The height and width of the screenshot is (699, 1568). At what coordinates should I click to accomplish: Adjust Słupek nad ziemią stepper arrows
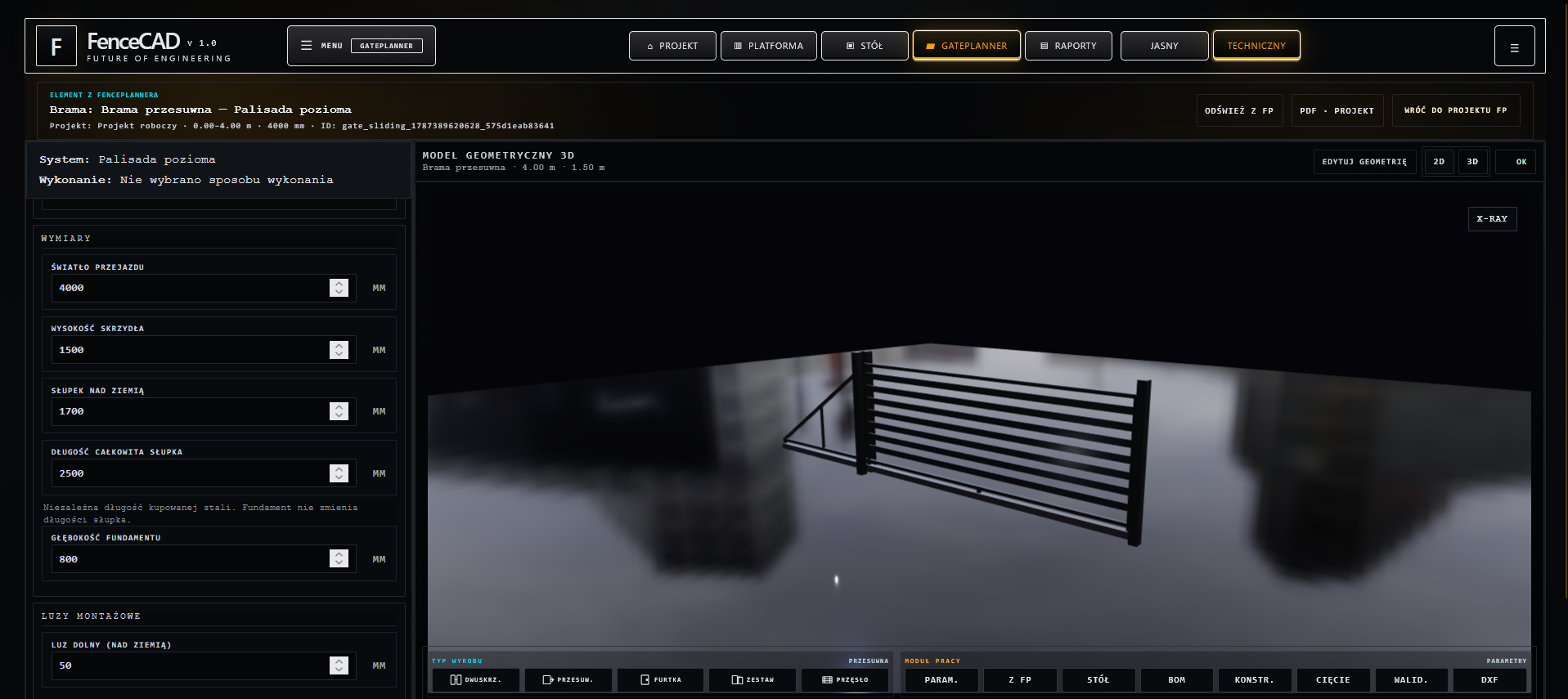coord(339,411)
